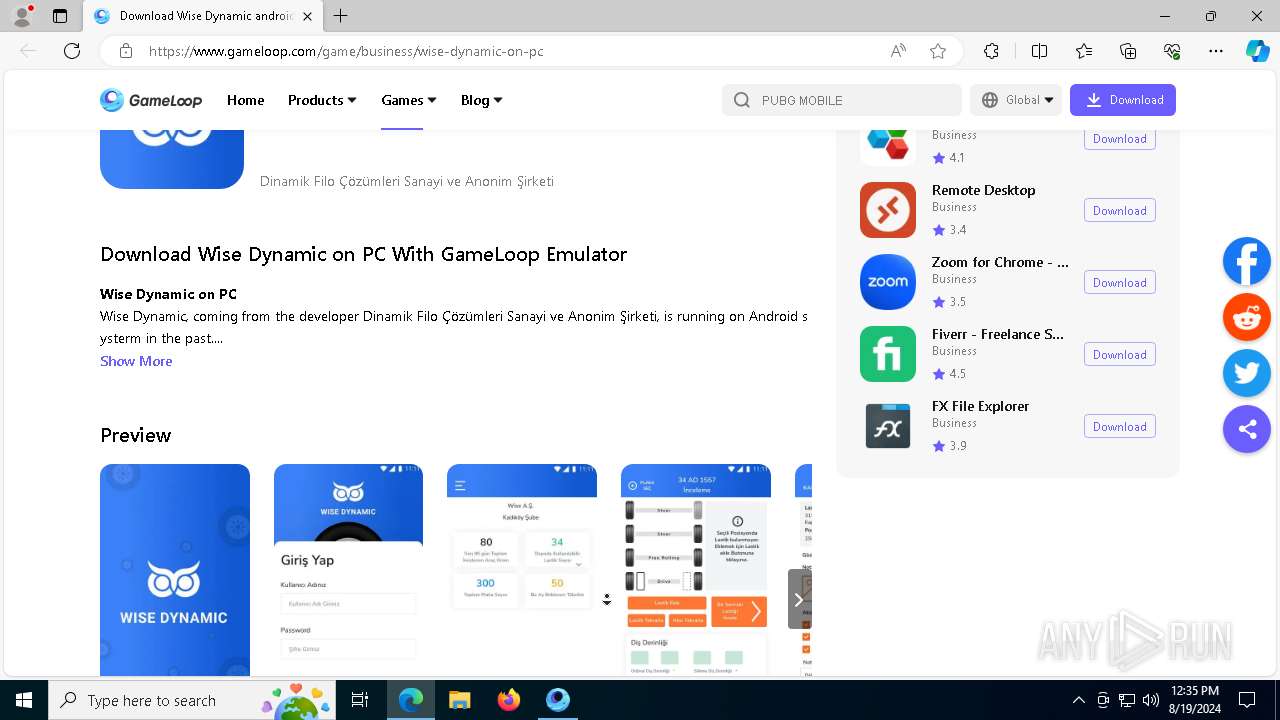Click the Read aloud icon
1280x720 pixels.
(x=898, y=51)
